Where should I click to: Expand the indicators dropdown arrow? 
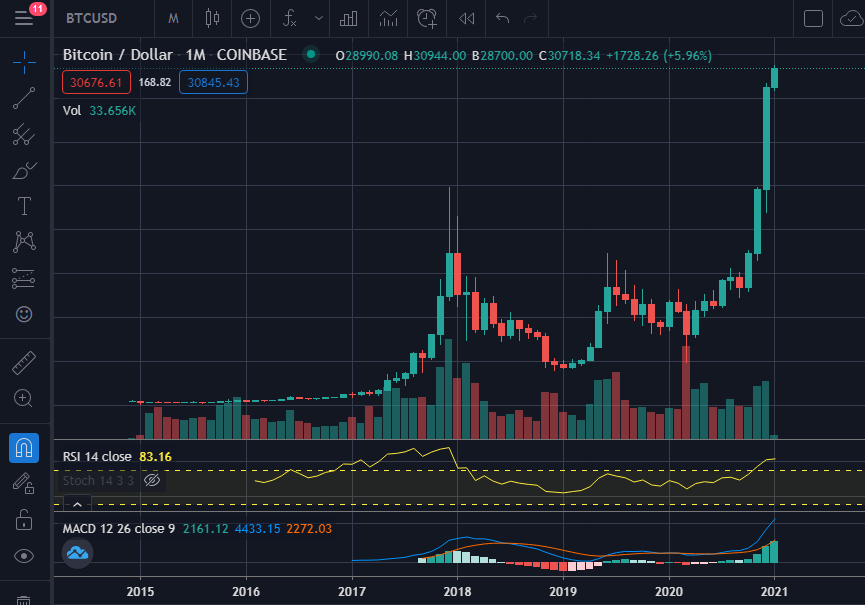click(319, 18)
